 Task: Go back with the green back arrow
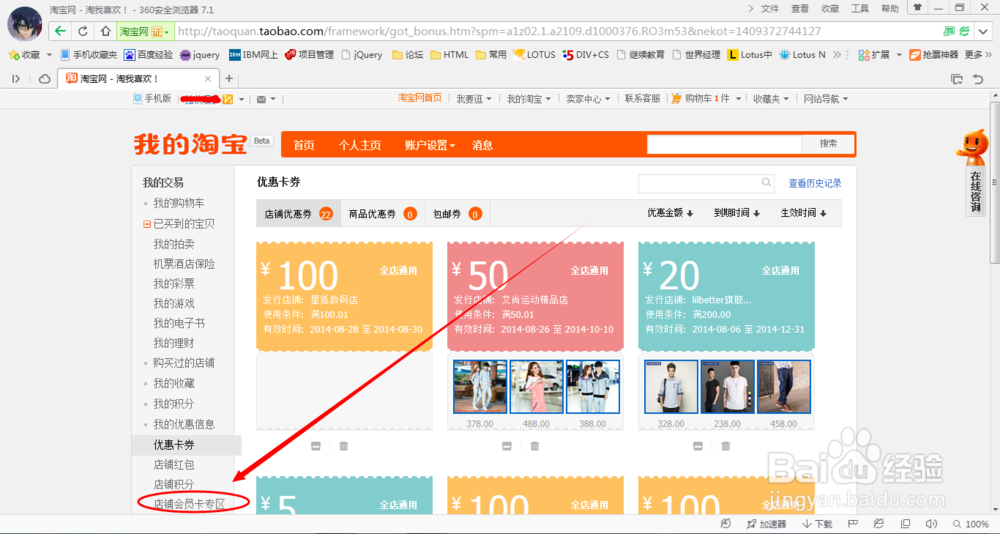[60, 31]
